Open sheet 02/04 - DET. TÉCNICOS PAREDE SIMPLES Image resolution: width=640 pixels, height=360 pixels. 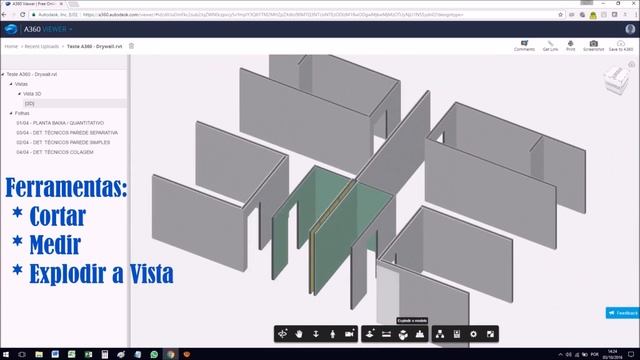click(63, 142)
